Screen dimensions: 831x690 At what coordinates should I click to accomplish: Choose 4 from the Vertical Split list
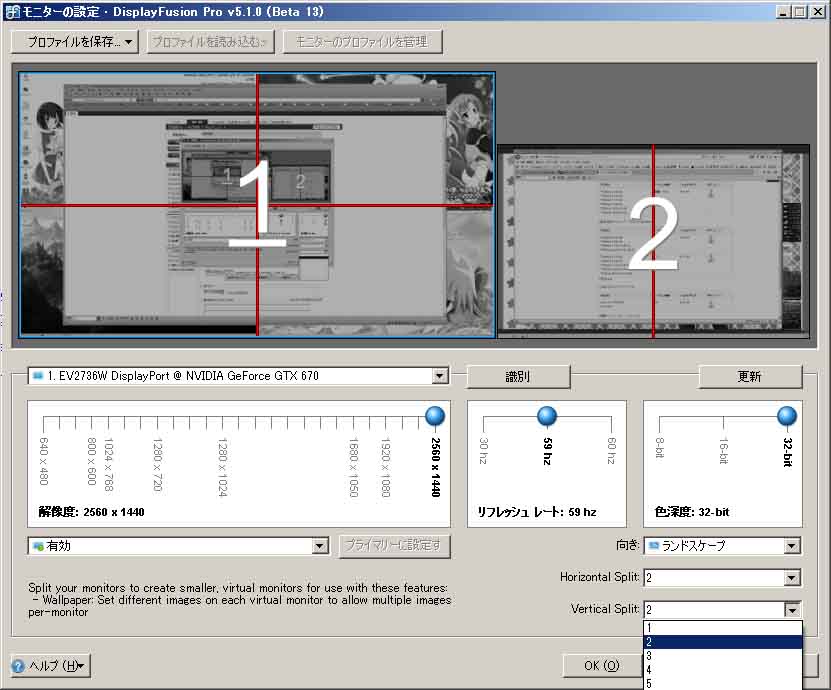(x=721, y=670)
